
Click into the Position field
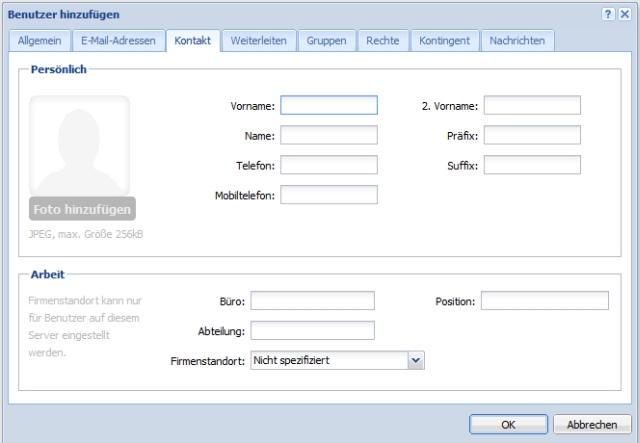coord(545,301)
